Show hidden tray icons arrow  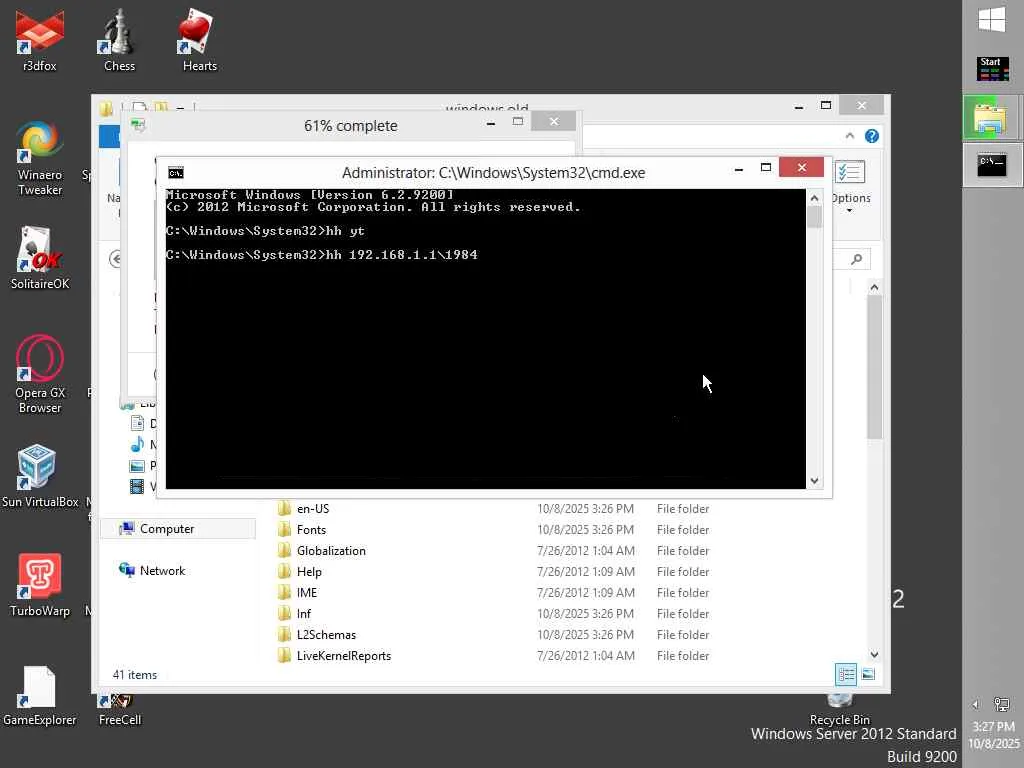(x=975, y=704)
